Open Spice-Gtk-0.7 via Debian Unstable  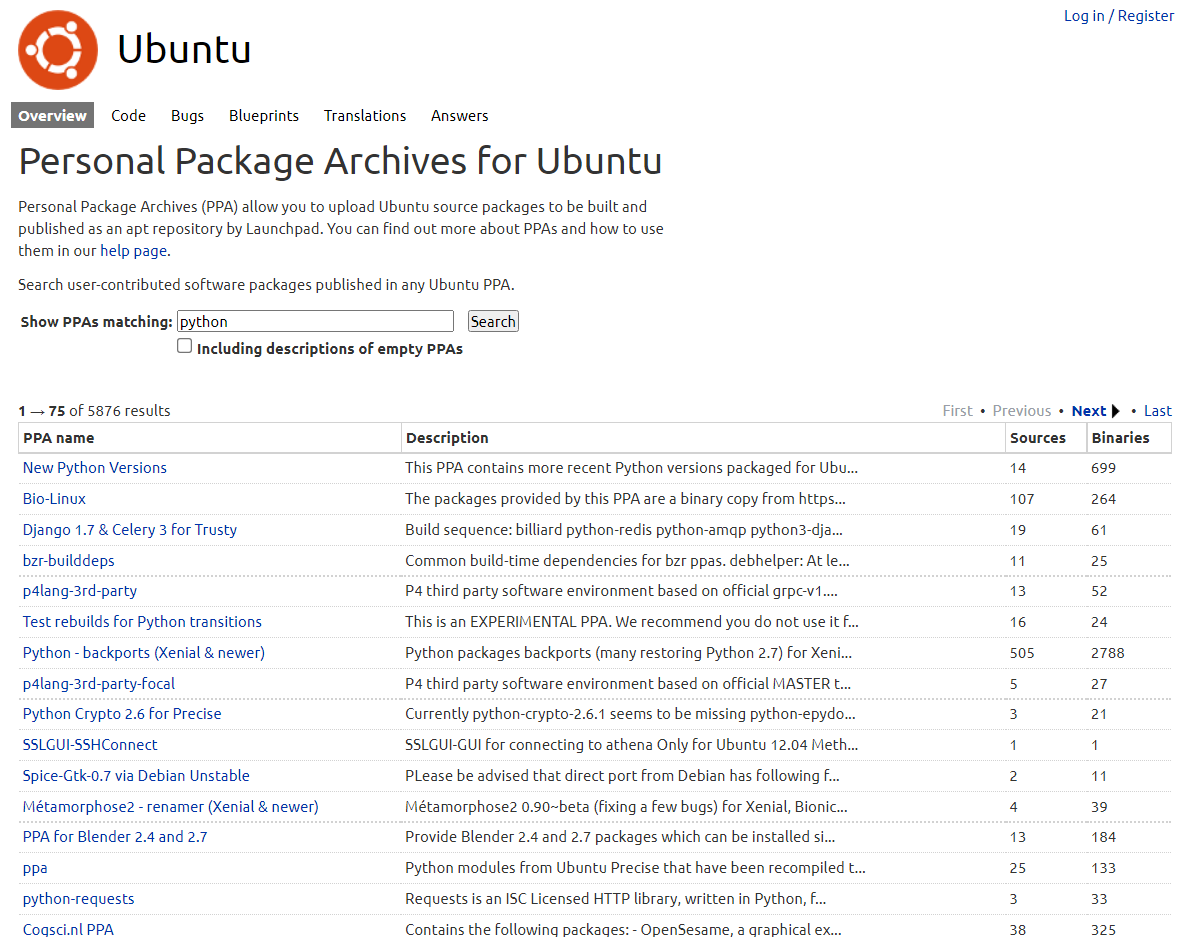[x=136, y=776]
